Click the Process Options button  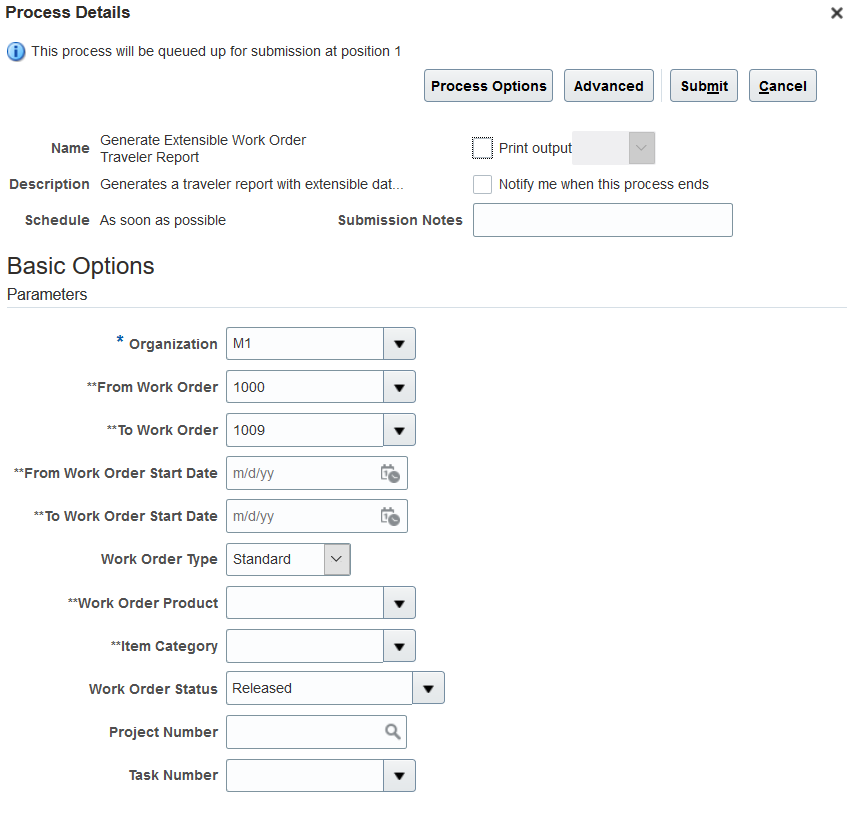click(489, 86)
